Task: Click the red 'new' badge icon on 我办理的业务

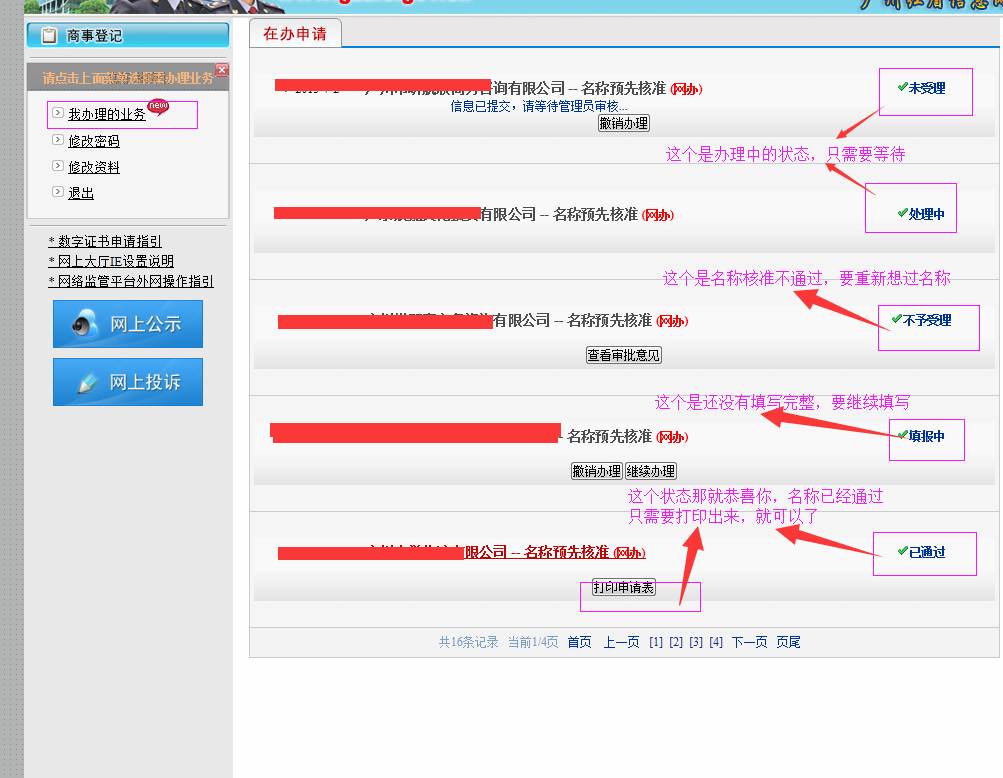Action: click(x=158, y=107)
